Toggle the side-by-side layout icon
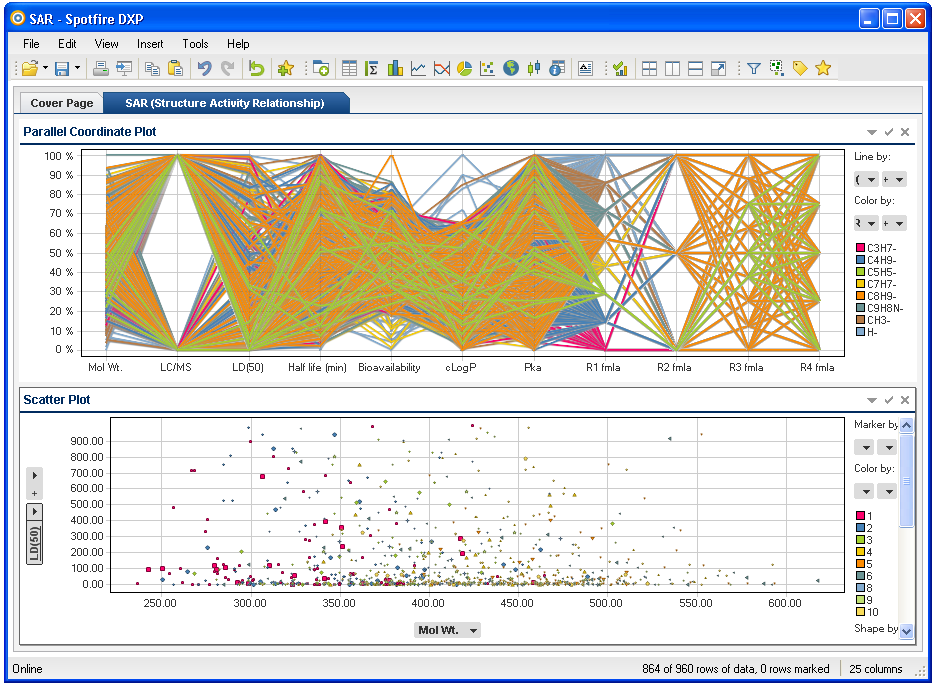This screenshot has width=937, height=686. coord(672,69)
